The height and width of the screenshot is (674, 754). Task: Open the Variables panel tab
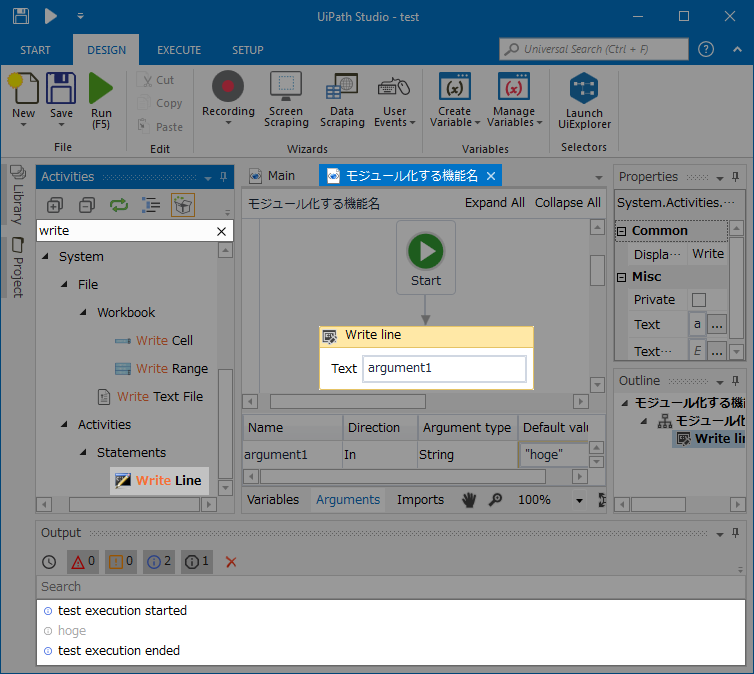273,500
